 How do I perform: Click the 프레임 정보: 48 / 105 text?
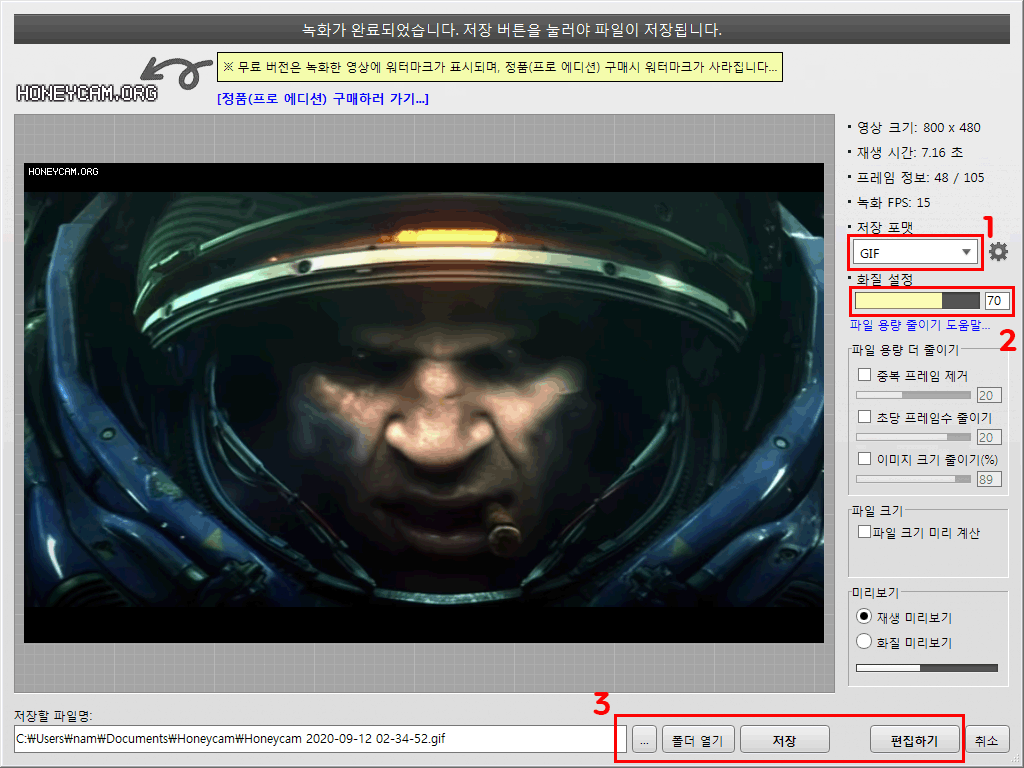click(x=920, y=177)
